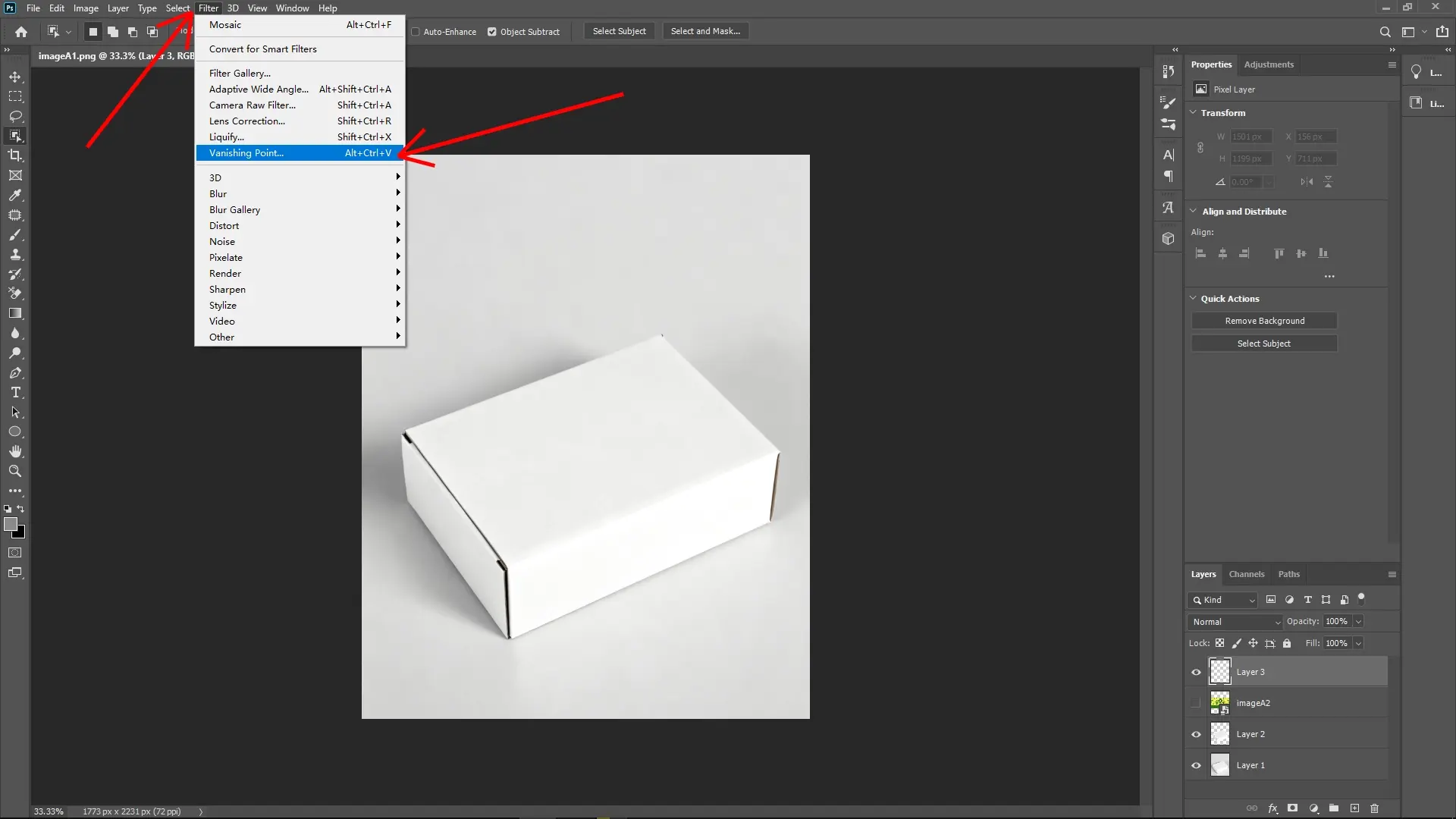
Task: Select the Move tool
Action: (15, 77)
